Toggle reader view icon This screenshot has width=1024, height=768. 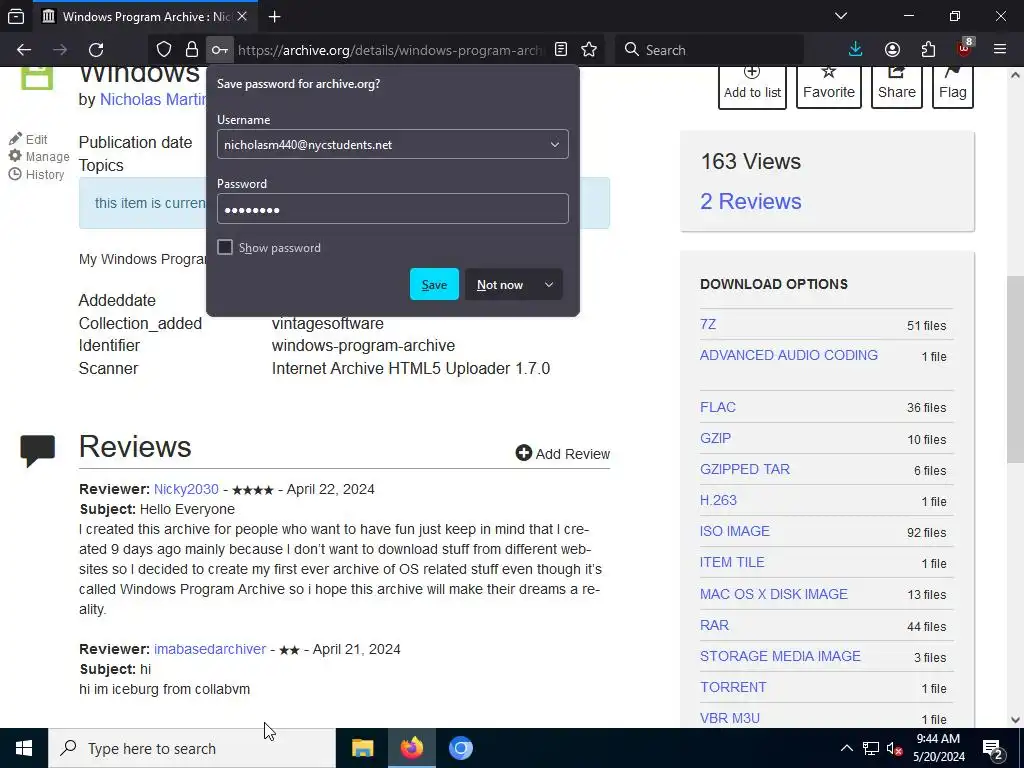(x=560, y=50)
